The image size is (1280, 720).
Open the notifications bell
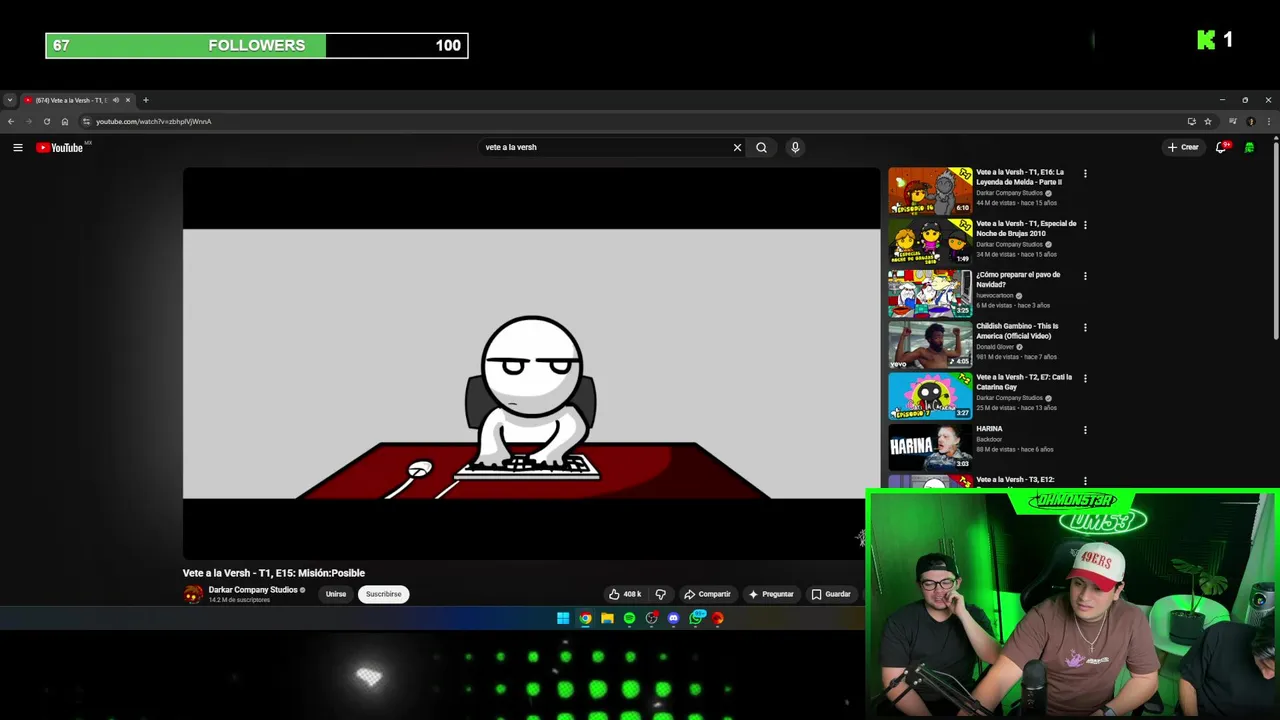click(1221, 147)
